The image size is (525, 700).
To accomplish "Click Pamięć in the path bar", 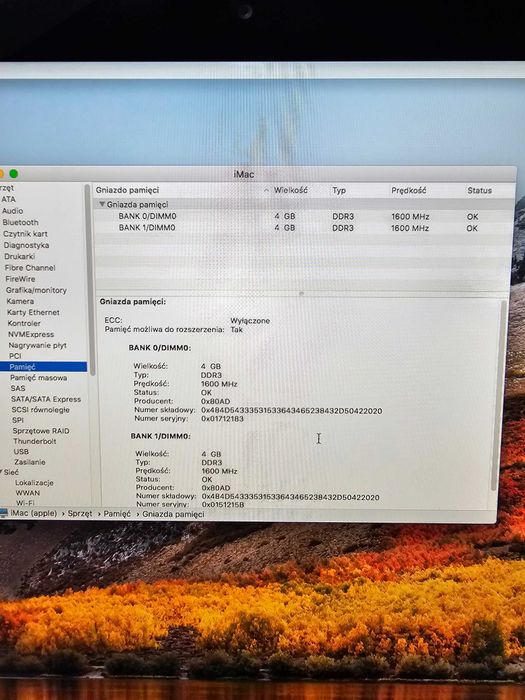I will (117, 514).
